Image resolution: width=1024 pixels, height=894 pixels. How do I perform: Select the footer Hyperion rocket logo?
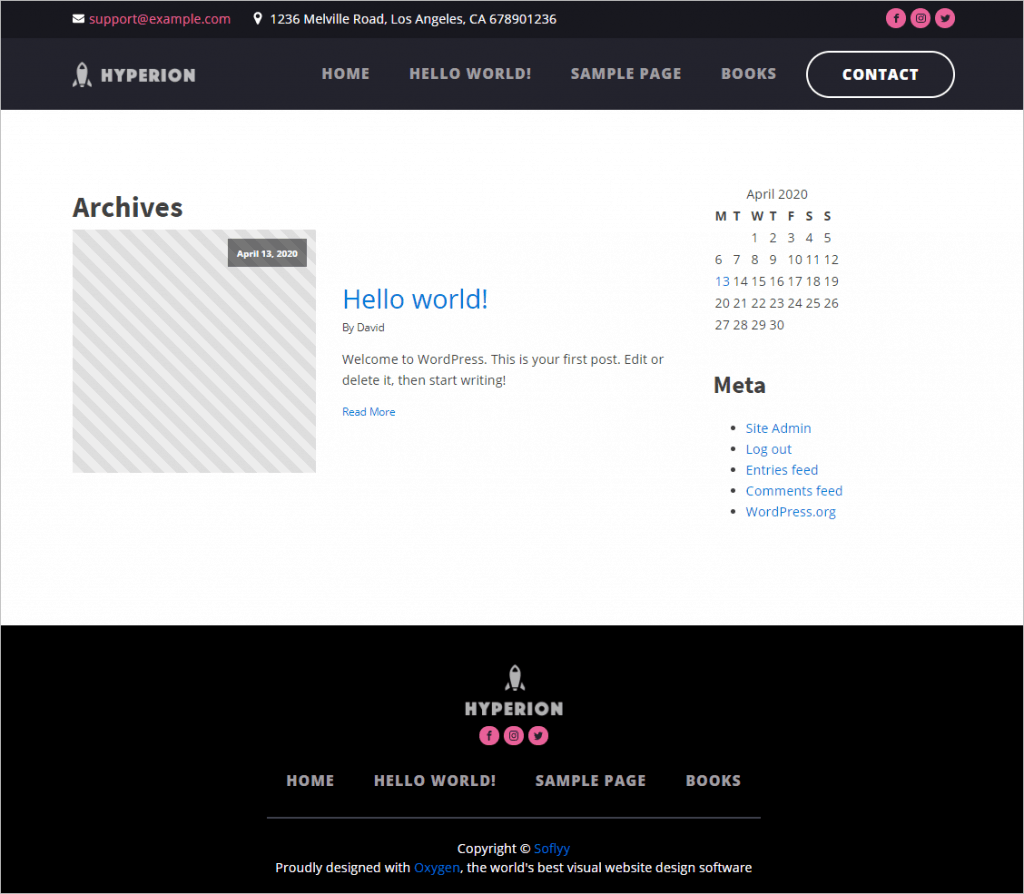[x=514, y=677]
